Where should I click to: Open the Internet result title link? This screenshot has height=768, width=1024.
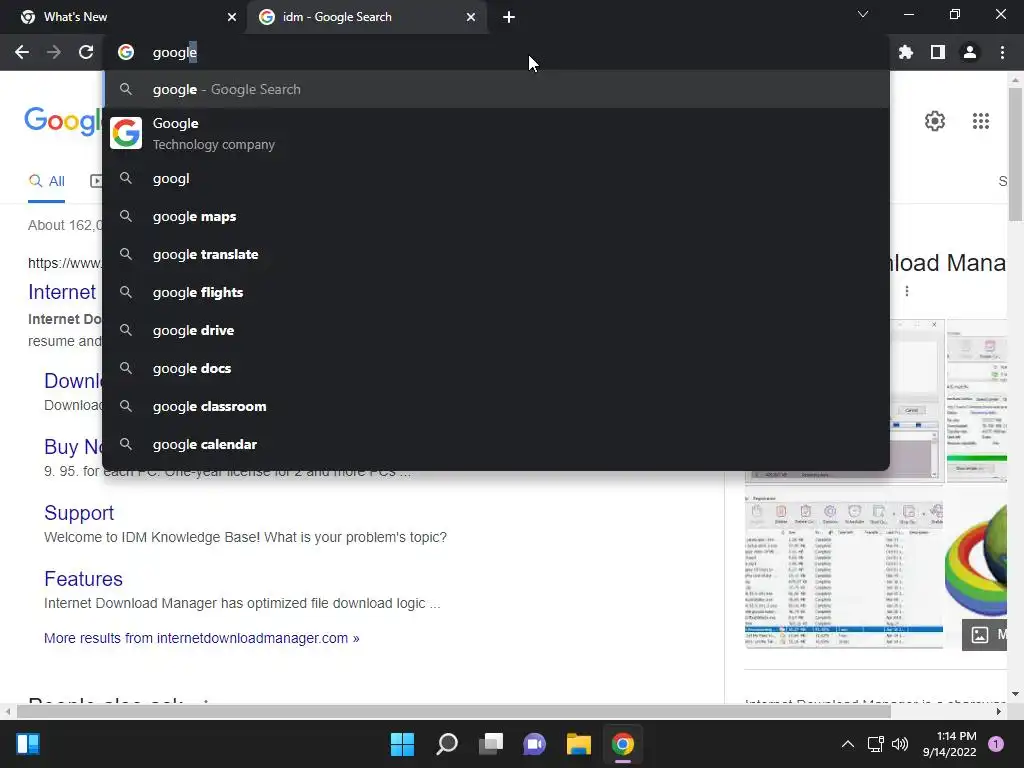[x=62, y=292]
